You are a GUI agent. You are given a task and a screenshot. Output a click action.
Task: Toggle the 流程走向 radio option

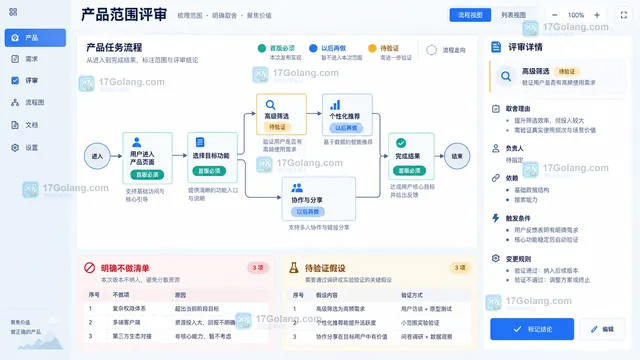(431, 50)
